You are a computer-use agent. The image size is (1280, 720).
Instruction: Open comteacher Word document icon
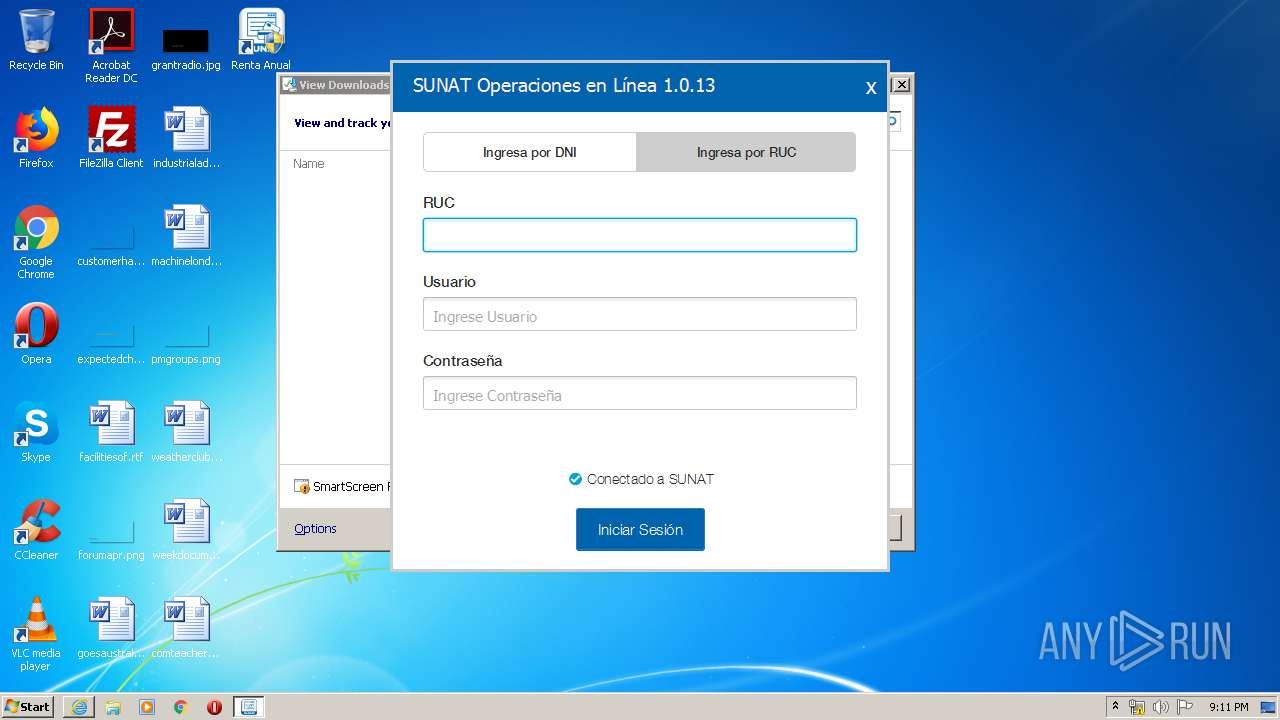[186, 628]
